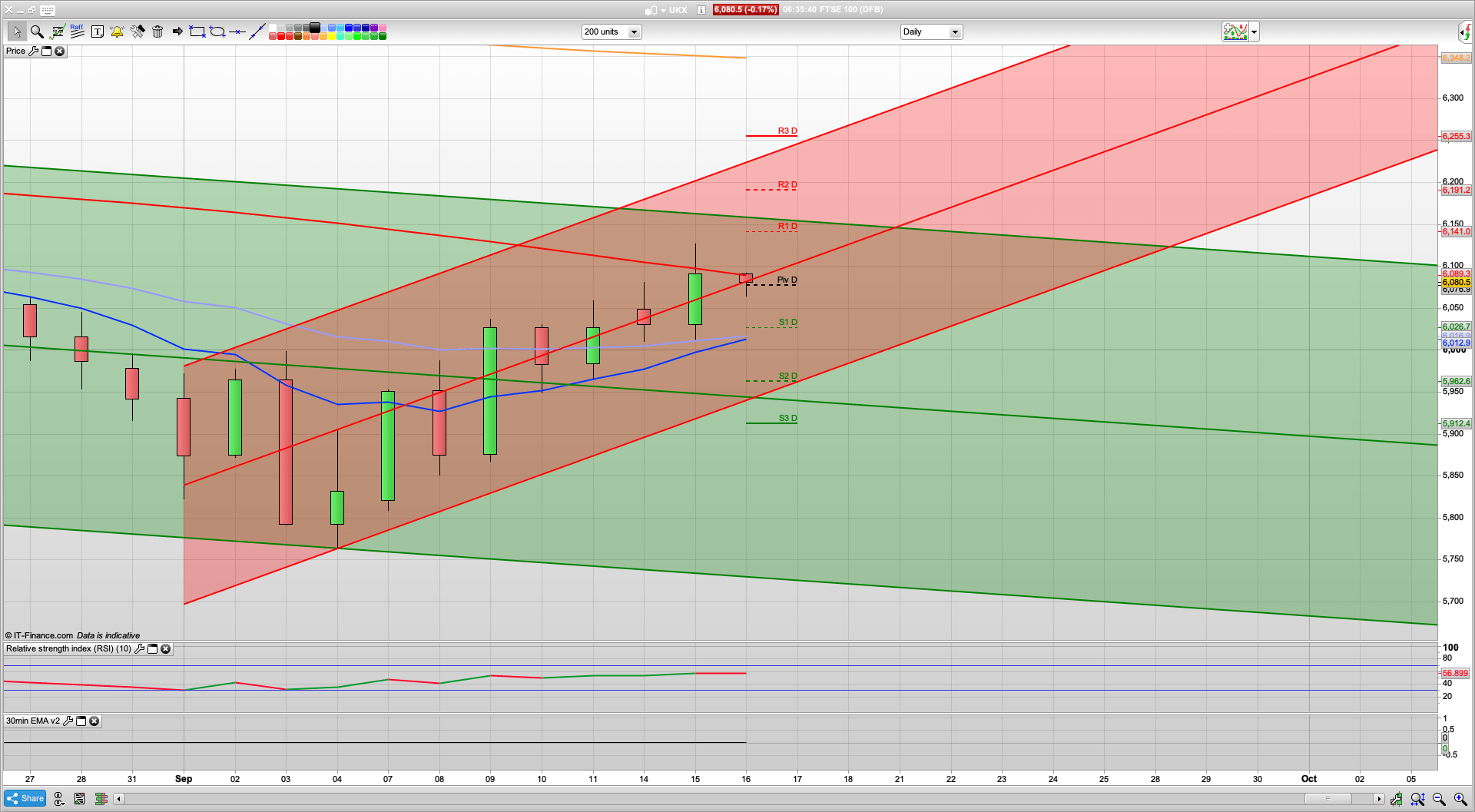Select the magnifier zoom tool
The width and height of the screenshot is (1475, 812).
[37, 31]
